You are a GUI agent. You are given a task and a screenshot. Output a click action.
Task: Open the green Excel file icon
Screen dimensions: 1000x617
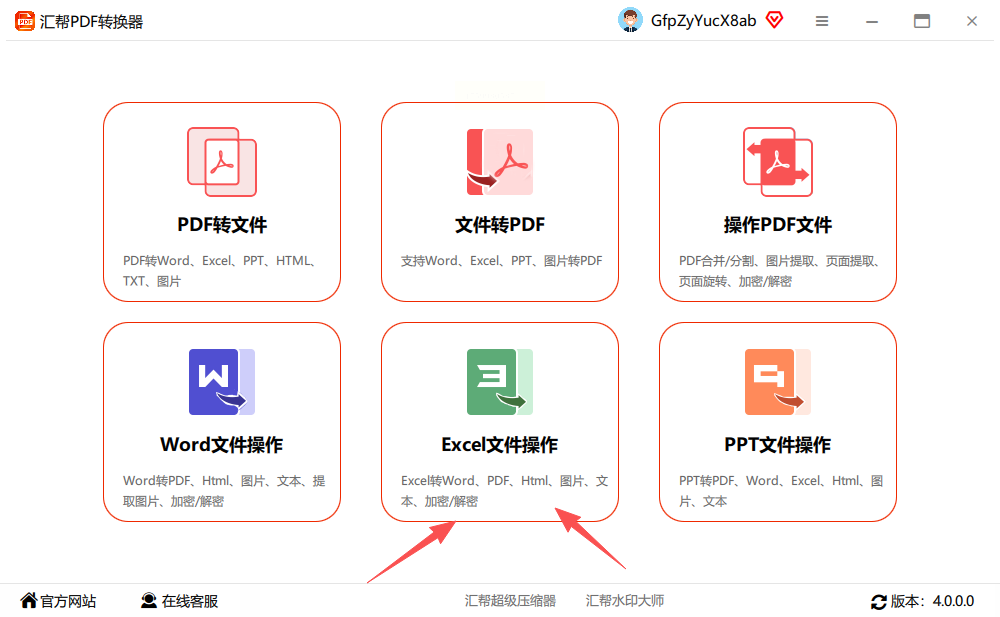[x=499, y=382]
